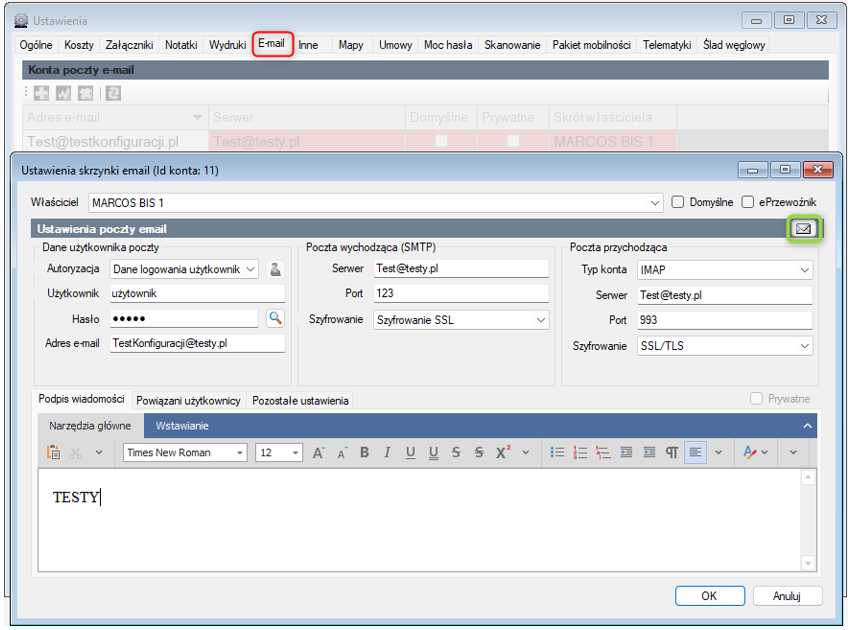Insert a multilevel list
The image size is (852, 630).
(x=603, y=452)
